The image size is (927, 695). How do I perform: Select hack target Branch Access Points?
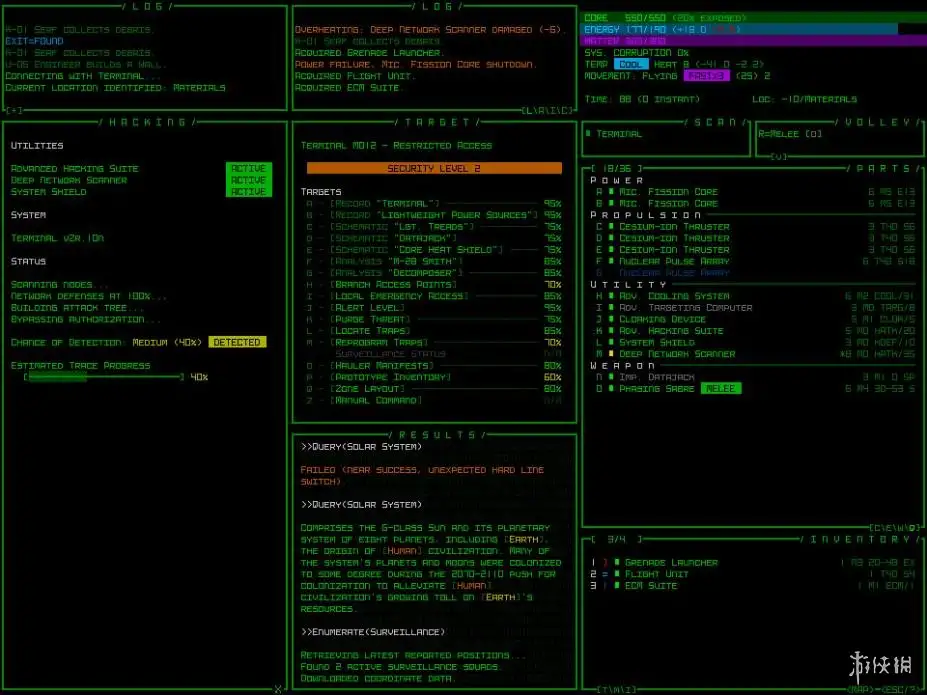(x=434, y=285)
